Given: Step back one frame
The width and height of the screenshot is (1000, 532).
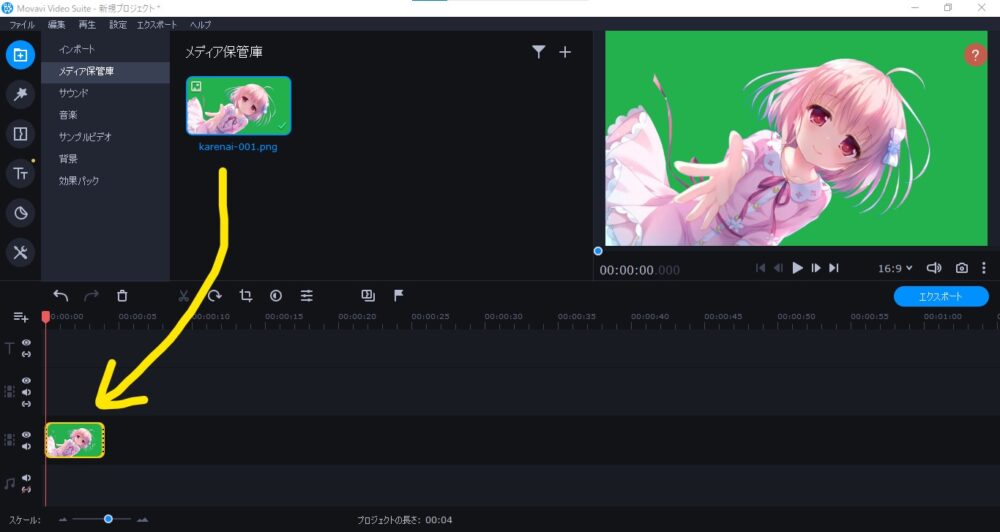Looking at the screenshot, I should pyautogui.click(x=778, y=268).
